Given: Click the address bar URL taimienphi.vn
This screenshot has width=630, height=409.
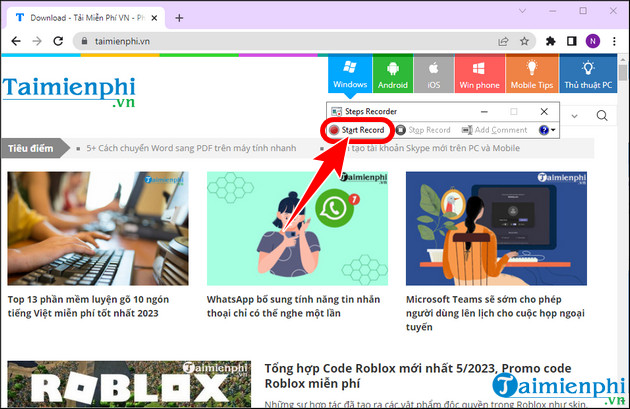Looking at the screenshot, I should click(122, 41).
